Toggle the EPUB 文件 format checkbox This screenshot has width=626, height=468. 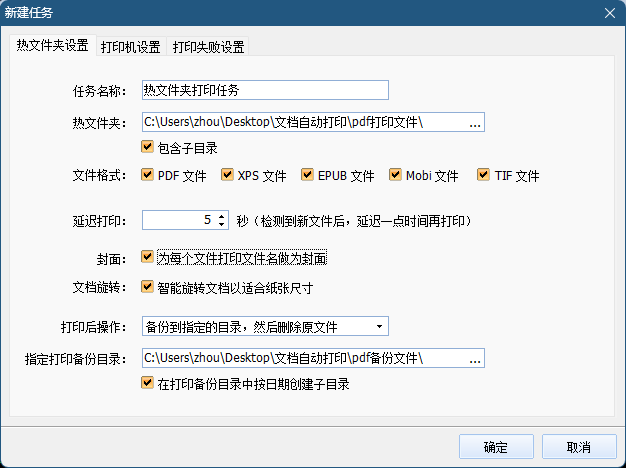click(x=307, y=175)
